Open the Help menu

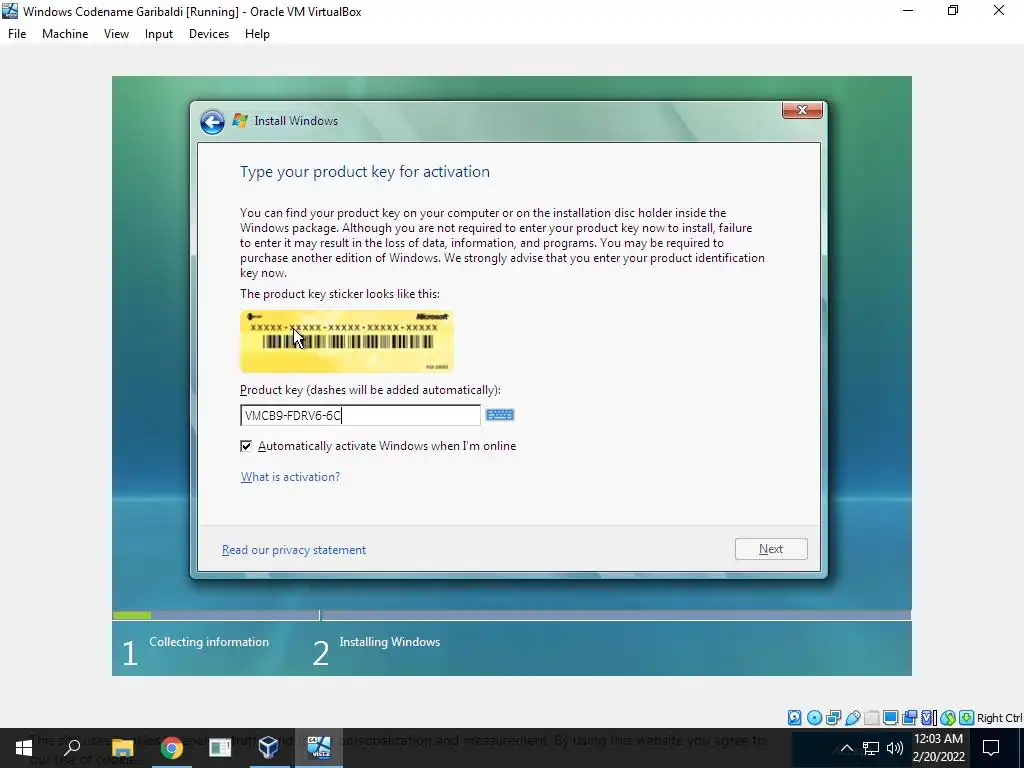tap(257, 34)
